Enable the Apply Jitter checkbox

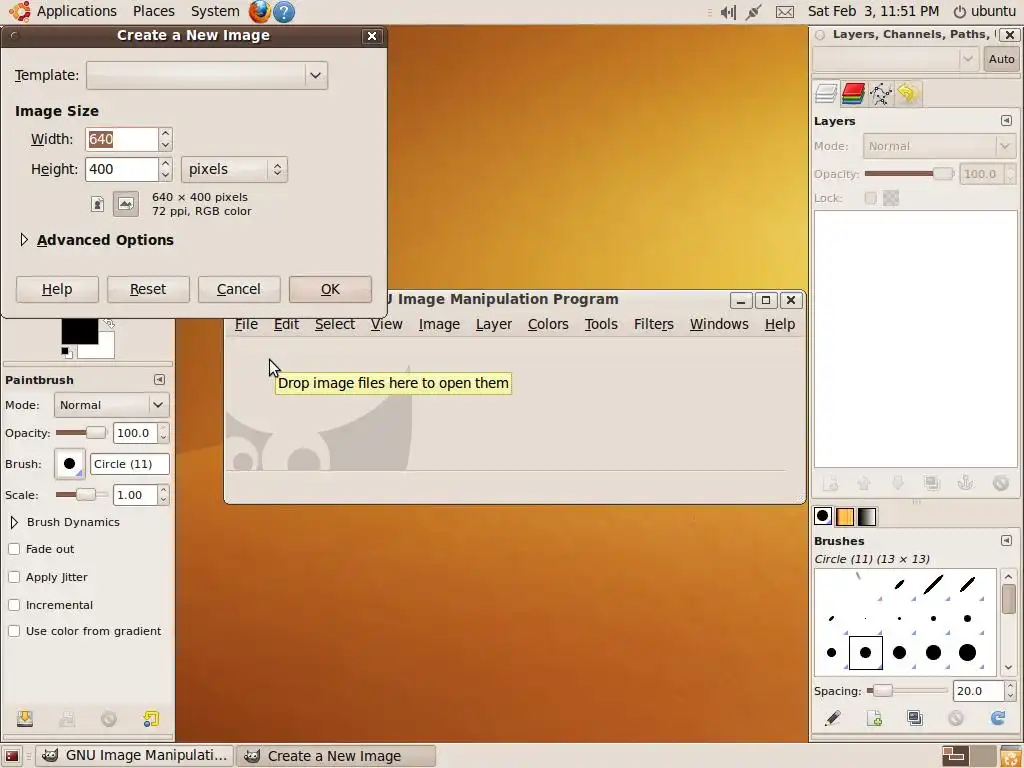click(14, 577)
